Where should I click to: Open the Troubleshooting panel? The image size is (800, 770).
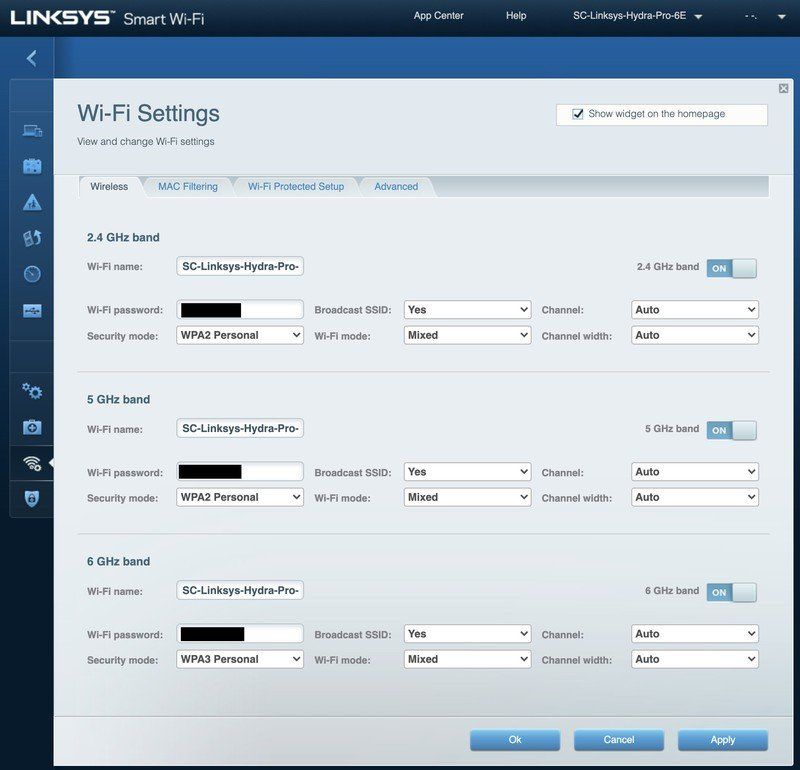click(31, 427)
